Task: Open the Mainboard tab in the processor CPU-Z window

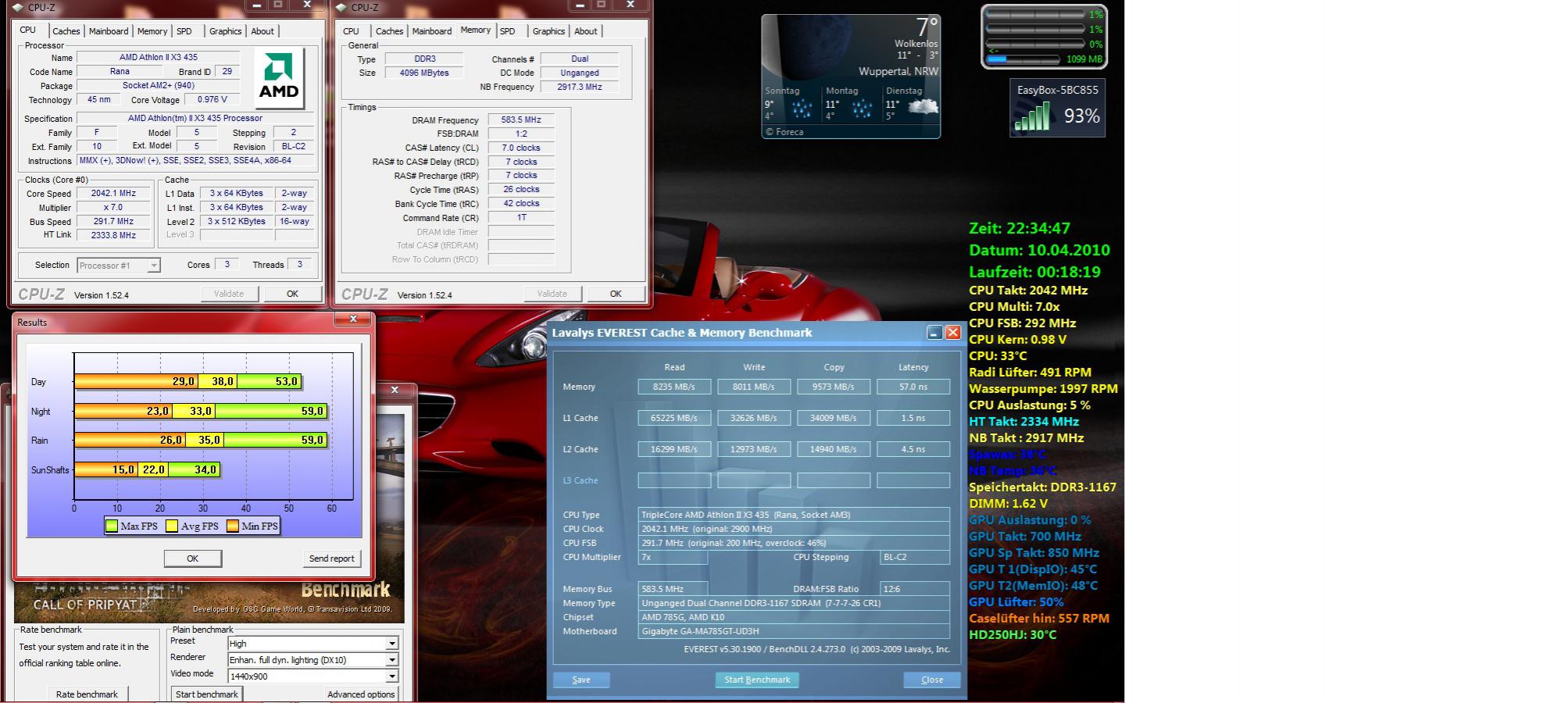Action: tap(109, 31)
